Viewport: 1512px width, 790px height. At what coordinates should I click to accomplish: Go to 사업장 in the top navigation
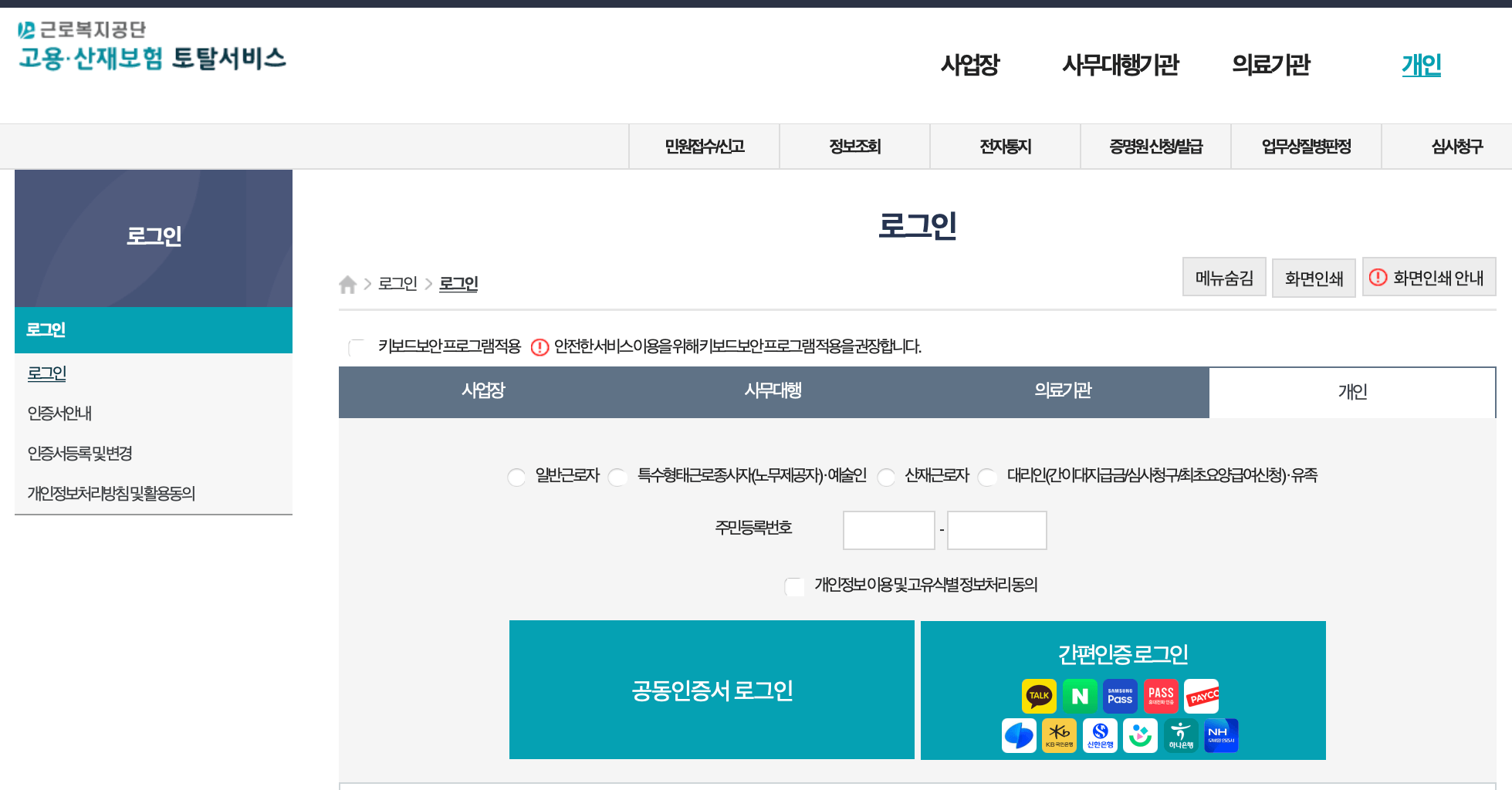tap(970, 65)
